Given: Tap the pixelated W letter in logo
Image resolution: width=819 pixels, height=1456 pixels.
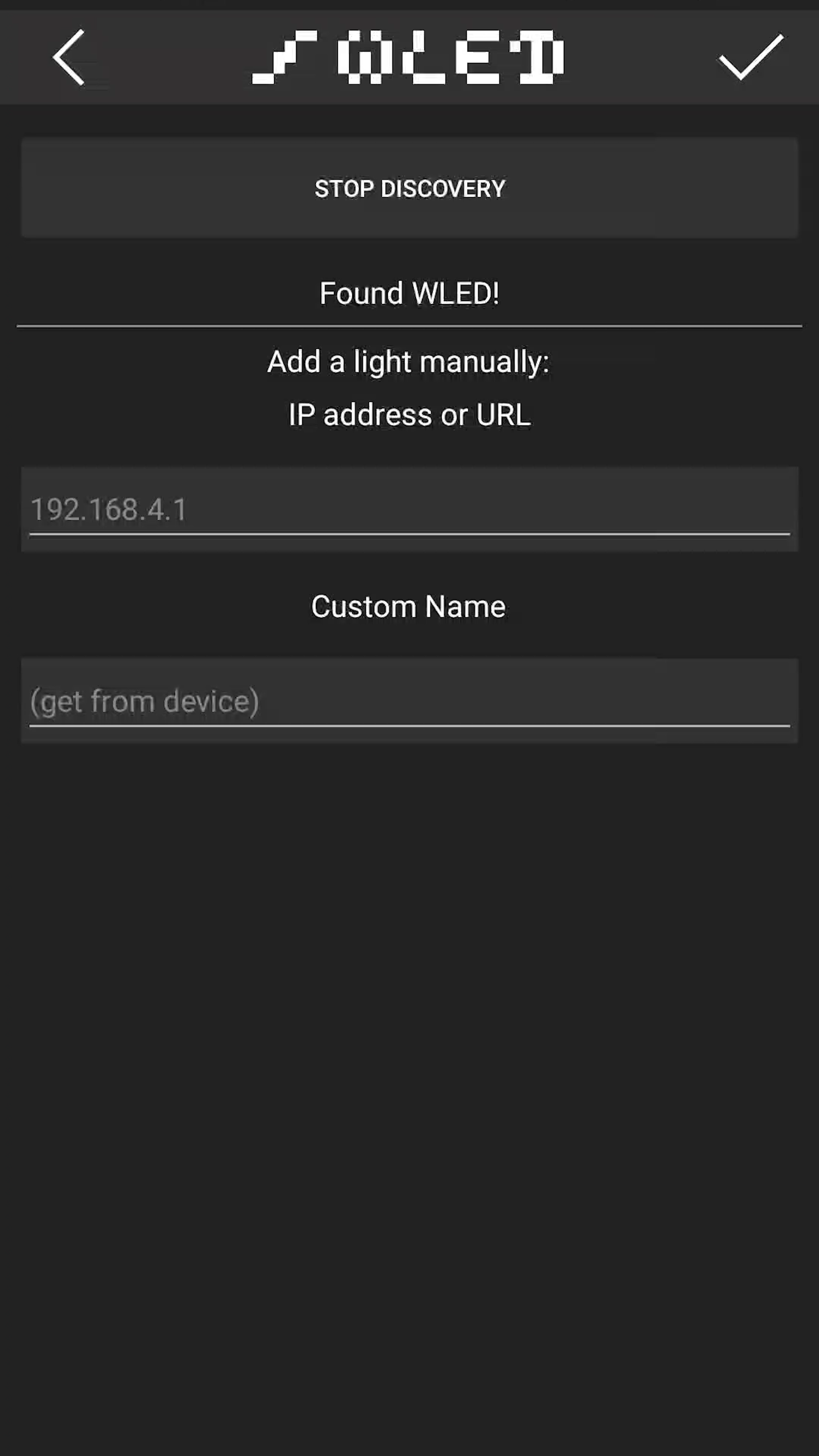Looking at the screenshot, I should point(364,57).
